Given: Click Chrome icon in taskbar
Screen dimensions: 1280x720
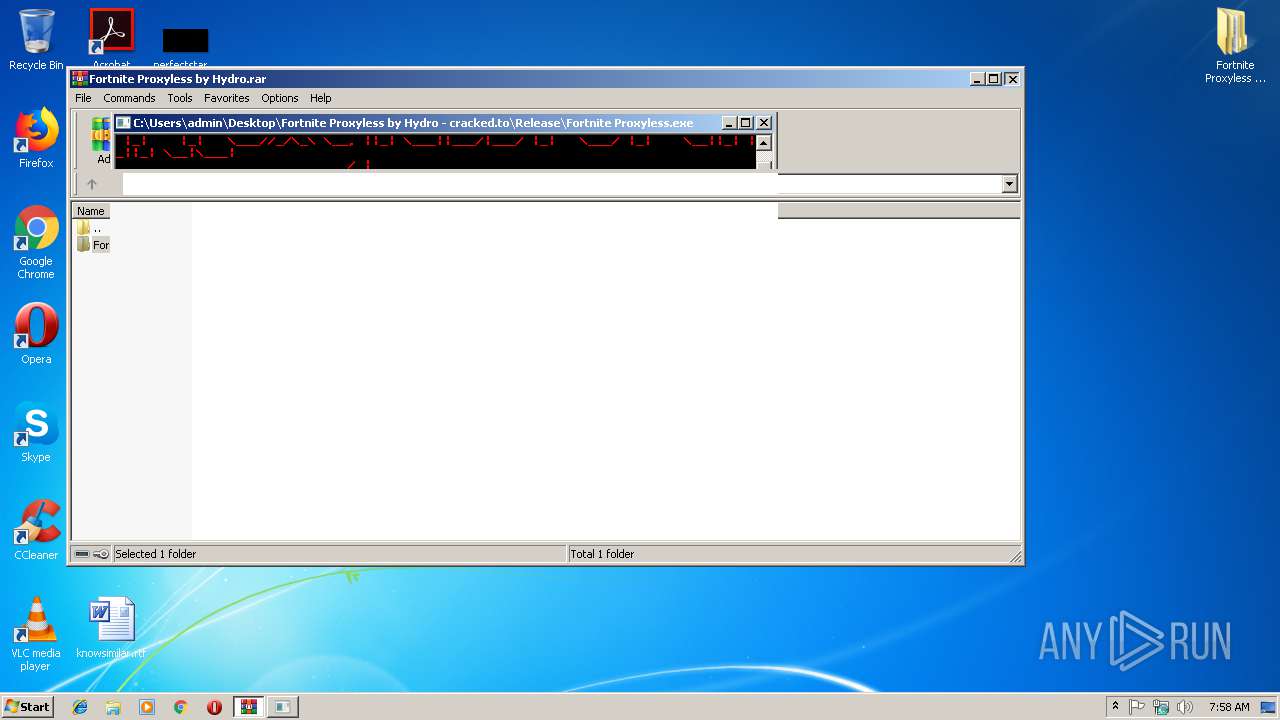Looking at the screenshot, I should (181, 707).
